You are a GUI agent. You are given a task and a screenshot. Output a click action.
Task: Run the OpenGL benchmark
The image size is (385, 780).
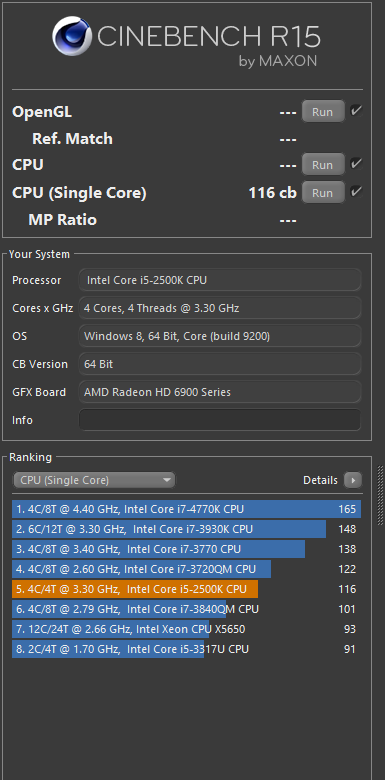[x=323, y=111]
